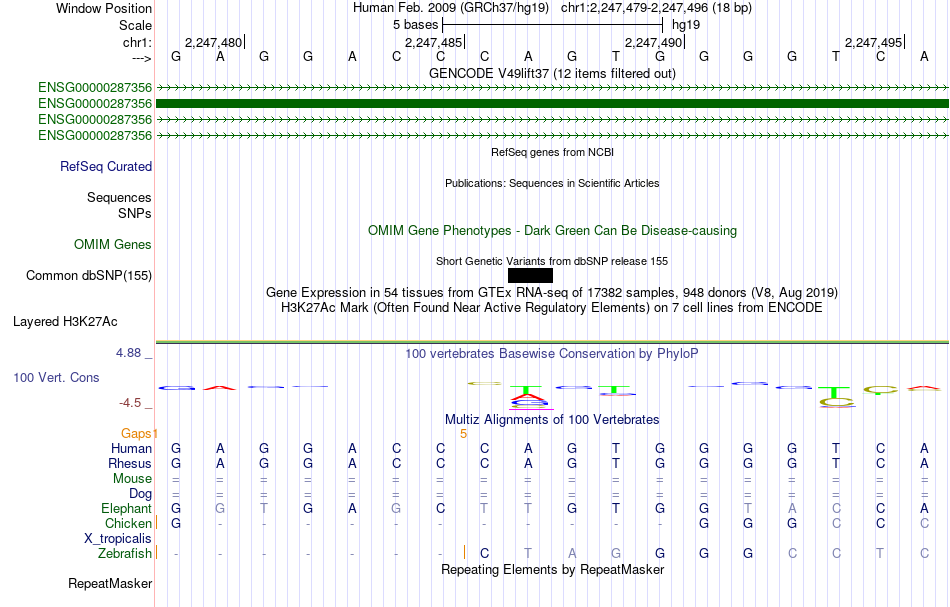Click 'RefSeq genes from NCBI' title
Viewport: 950px width, 607px height.
pos(552,153)
